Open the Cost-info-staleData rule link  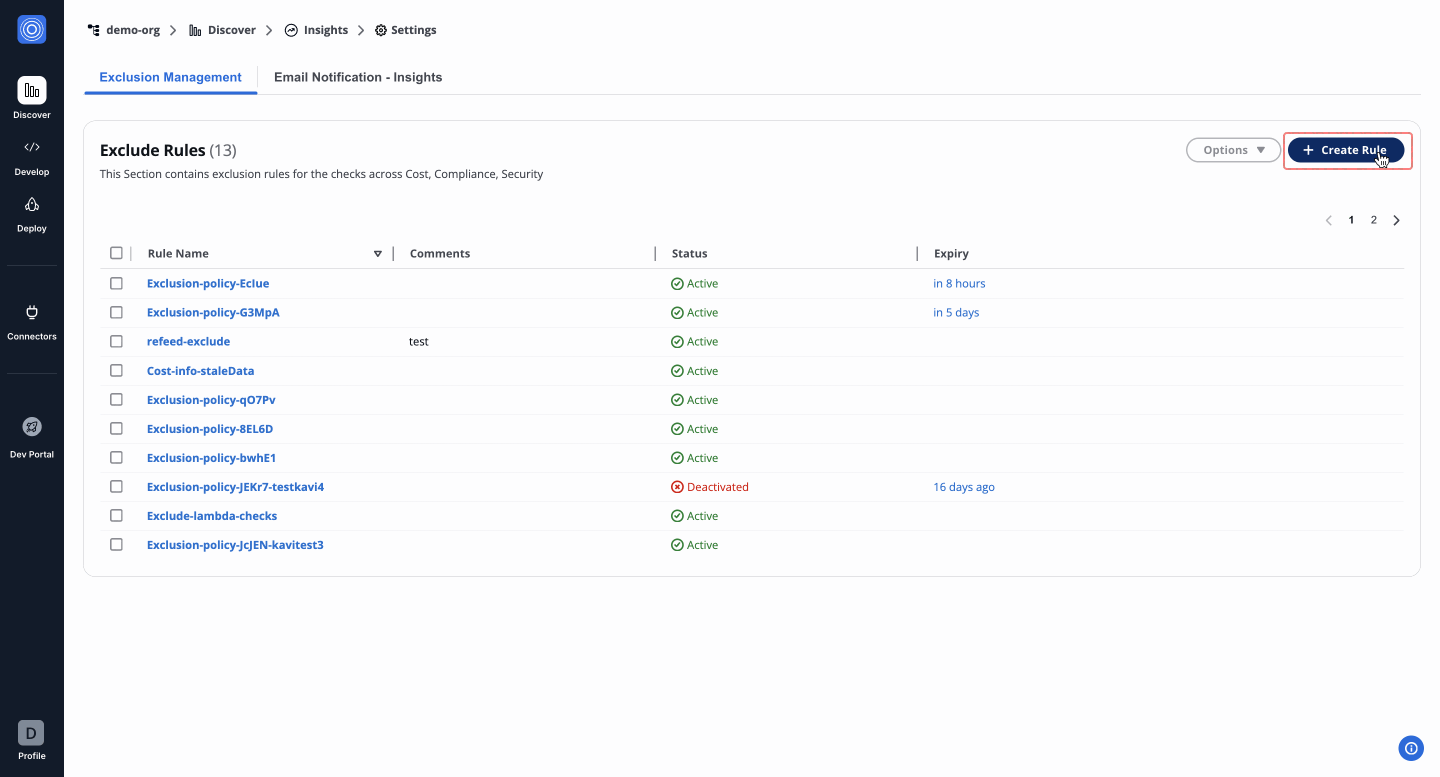click(200, 371)
